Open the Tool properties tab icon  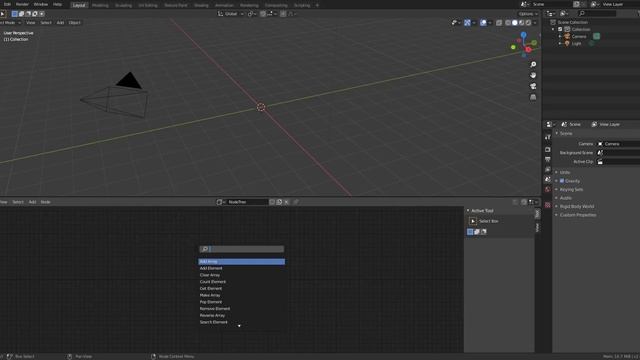[x=548, y=137]
